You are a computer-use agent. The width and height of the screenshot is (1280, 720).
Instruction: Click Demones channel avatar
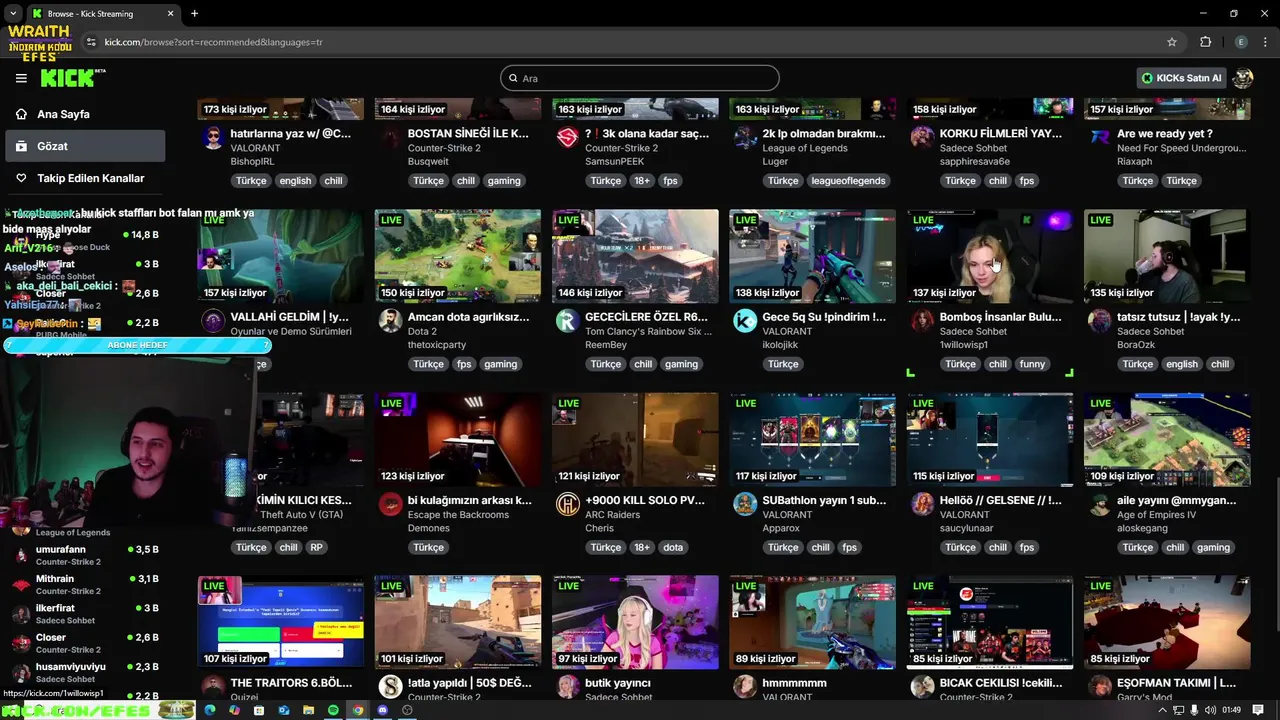[x=391, y=504]
